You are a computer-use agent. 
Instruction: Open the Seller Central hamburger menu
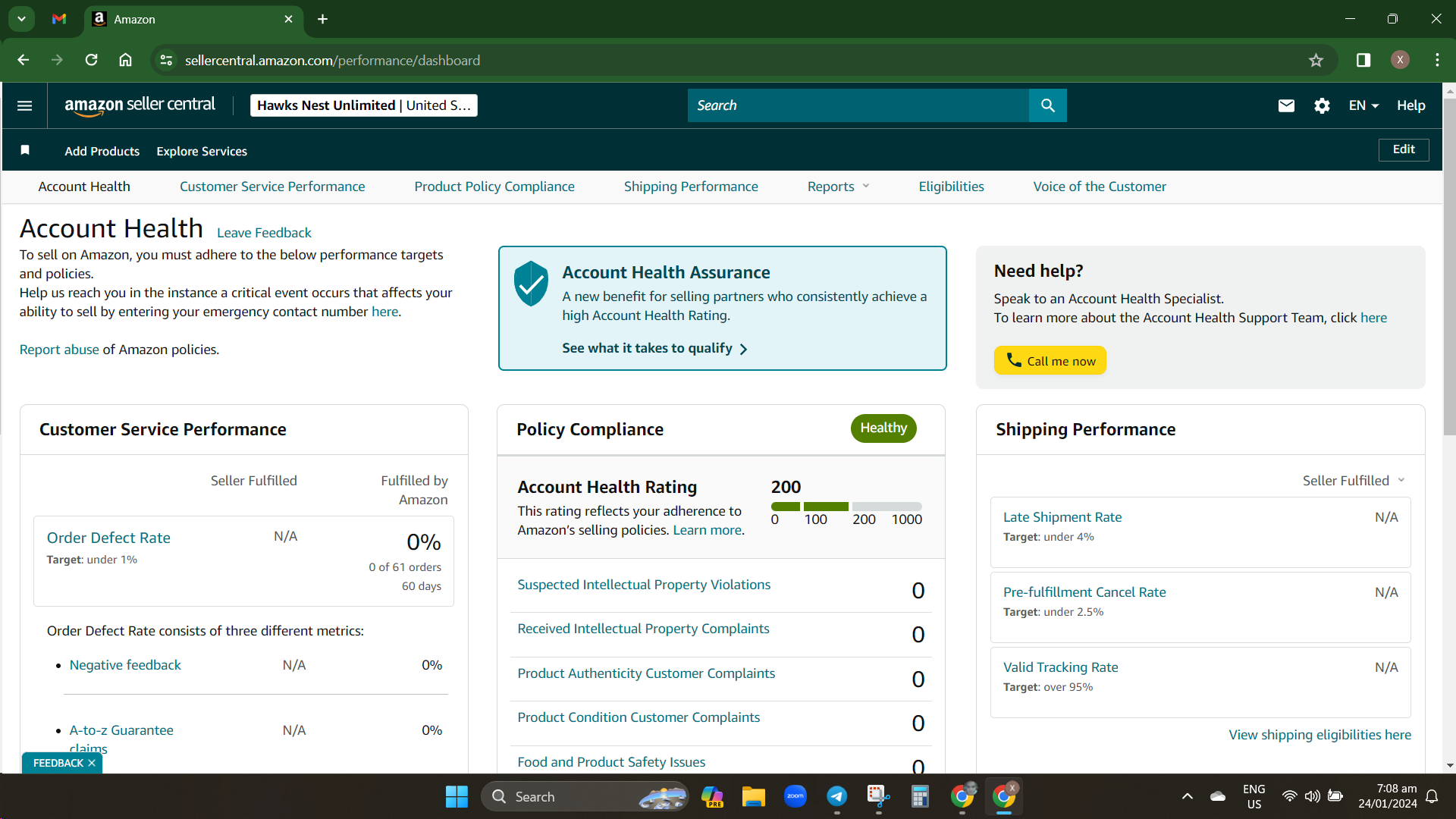tap(24, 105)
